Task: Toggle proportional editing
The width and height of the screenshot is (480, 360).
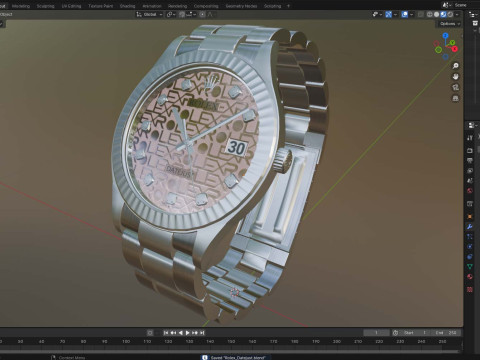Action: coord(202,14)
